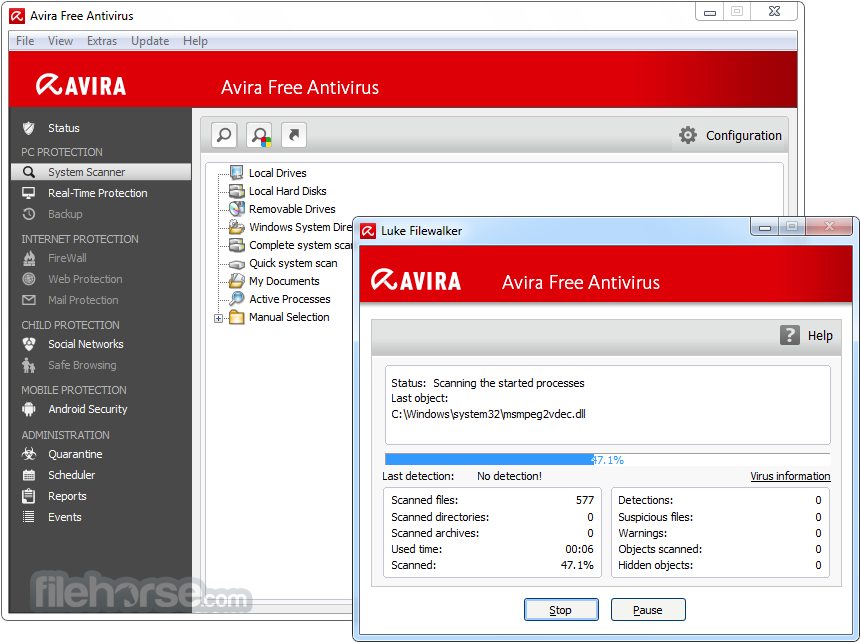The width and height of the screenshot is (861, 643).
Task: Select the Mail Protection envelope icon
Action: [x=29, y=300]
